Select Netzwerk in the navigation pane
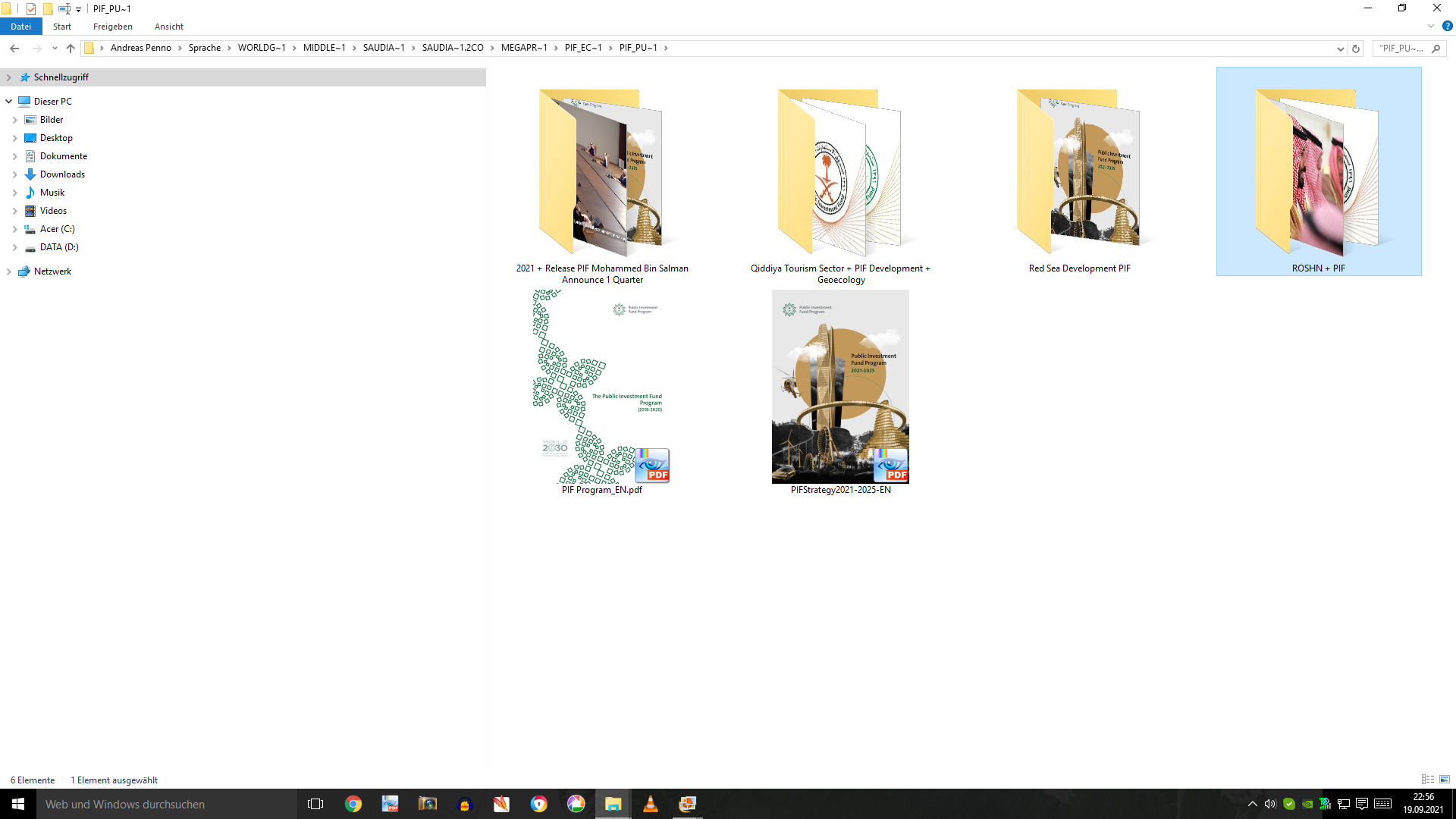 52,271
